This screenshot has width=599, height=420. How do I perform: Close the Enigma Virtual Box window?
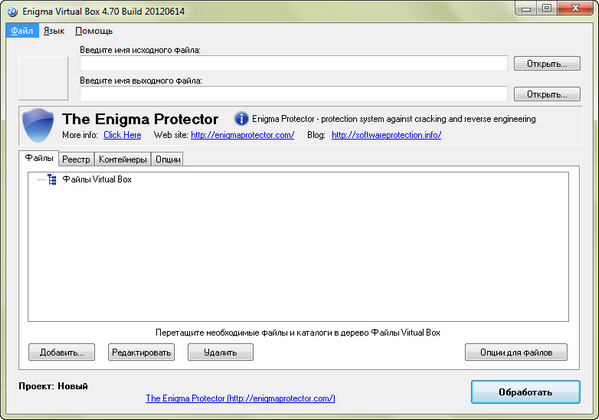pos(575,8)
